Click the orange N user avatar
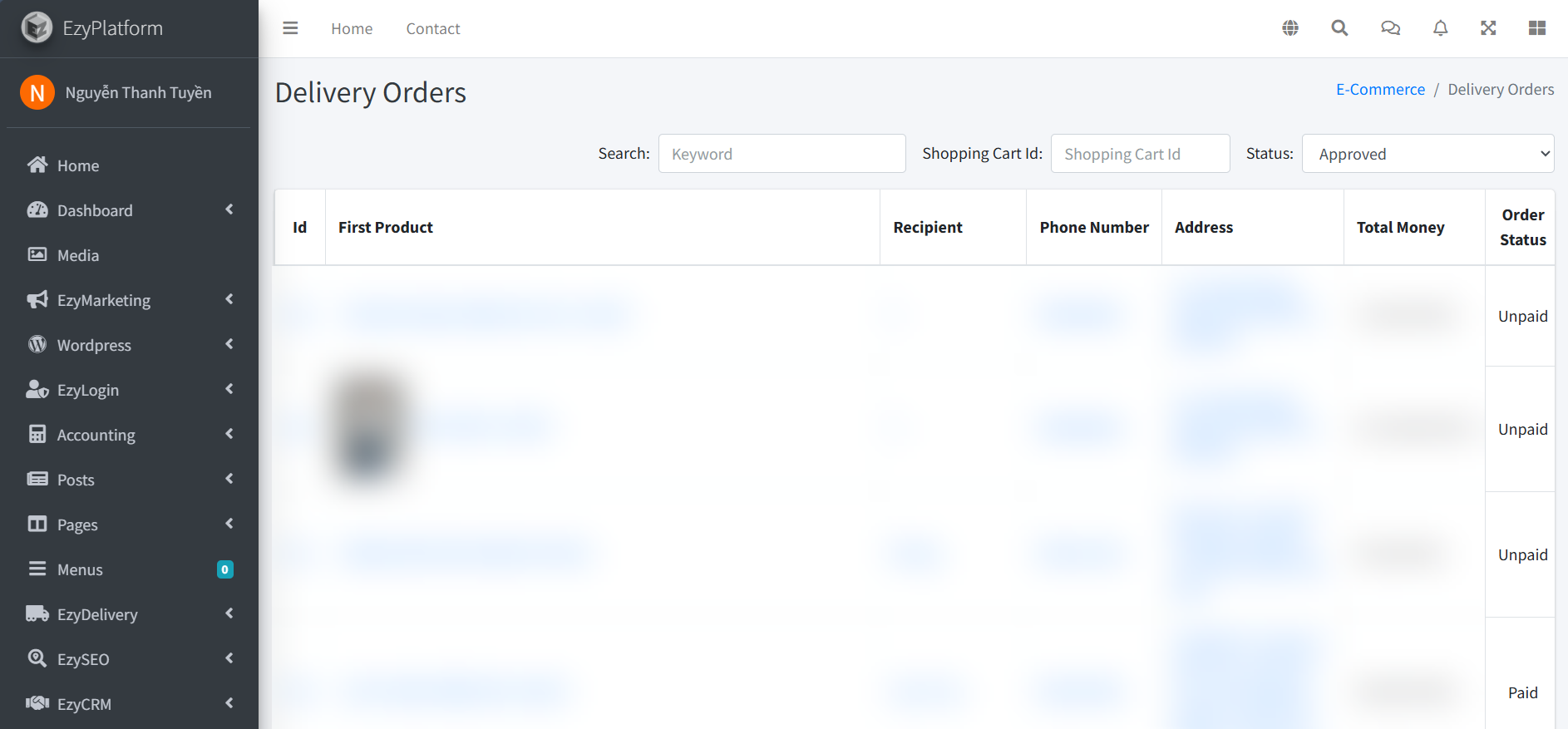Screen dimensions: 1568x729 coord(37,92)
